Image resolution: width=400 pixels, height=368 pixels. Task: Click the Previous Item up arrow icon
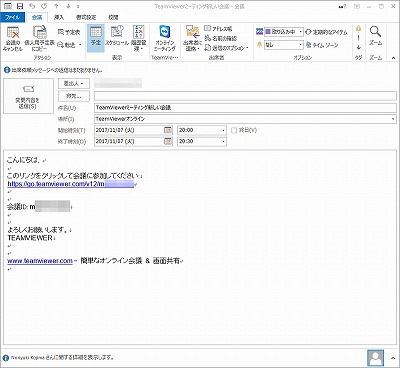point(56,6)
